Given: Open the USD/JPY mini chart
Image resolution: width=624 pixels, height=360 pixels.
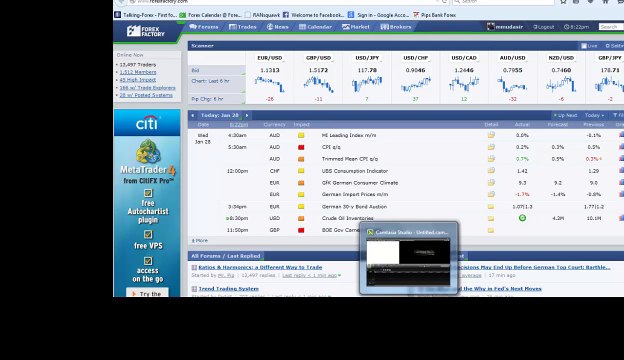Looking at the screenshot, I should click(x=367, y=84).
